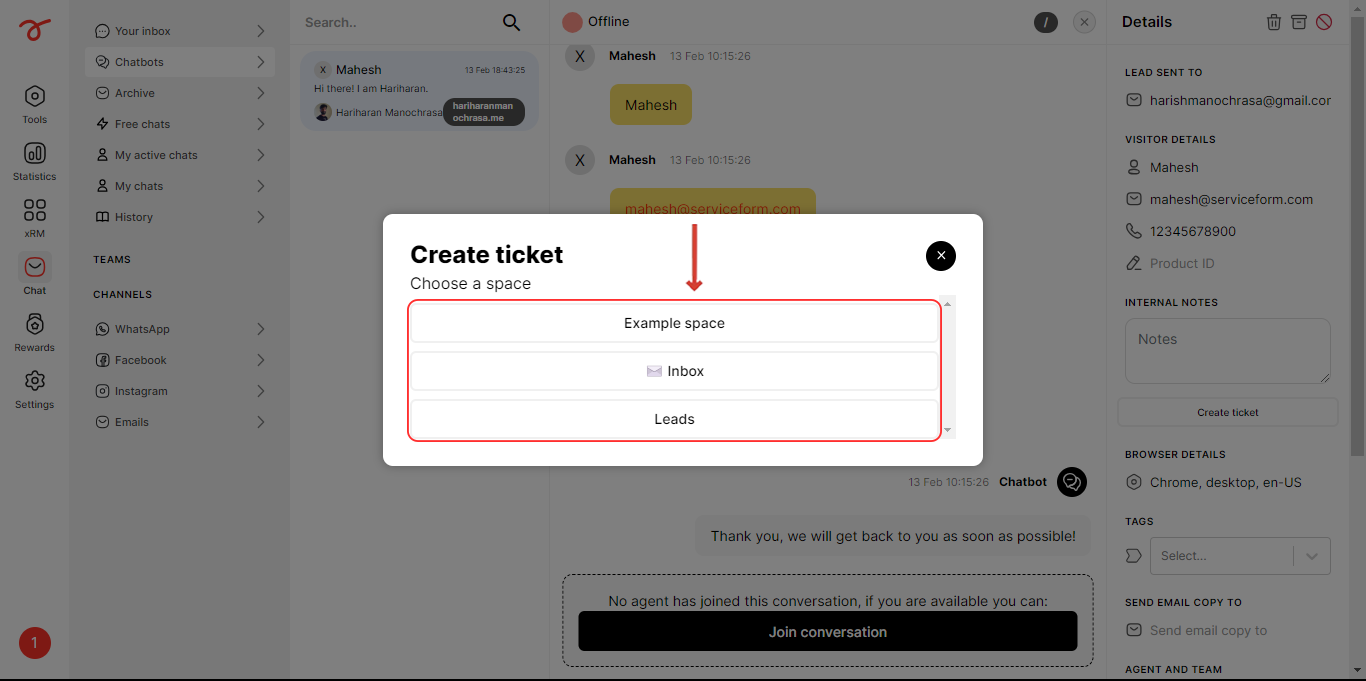This screenshot has width=1366, height=681.
Task: Open Settings gear in sidebar
Action: 35,389
